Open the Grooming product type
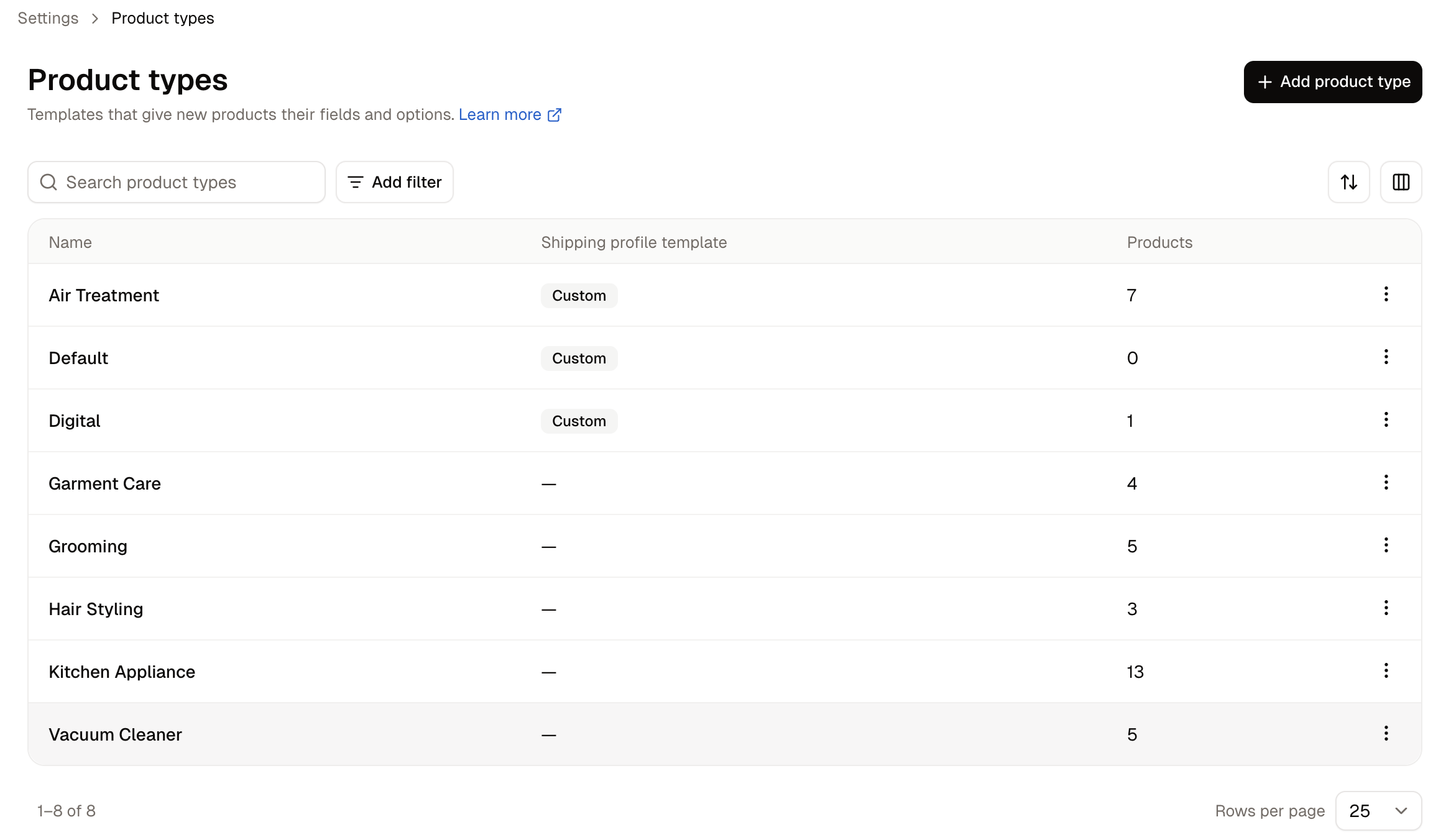 88,546
